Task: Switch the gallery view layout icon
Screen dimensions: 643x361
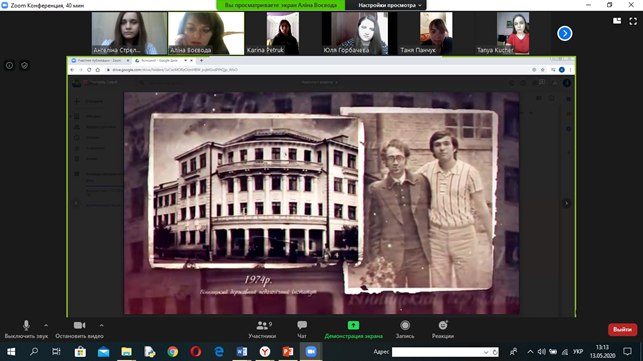Action: pyautogui.click(x=617, y=21)
